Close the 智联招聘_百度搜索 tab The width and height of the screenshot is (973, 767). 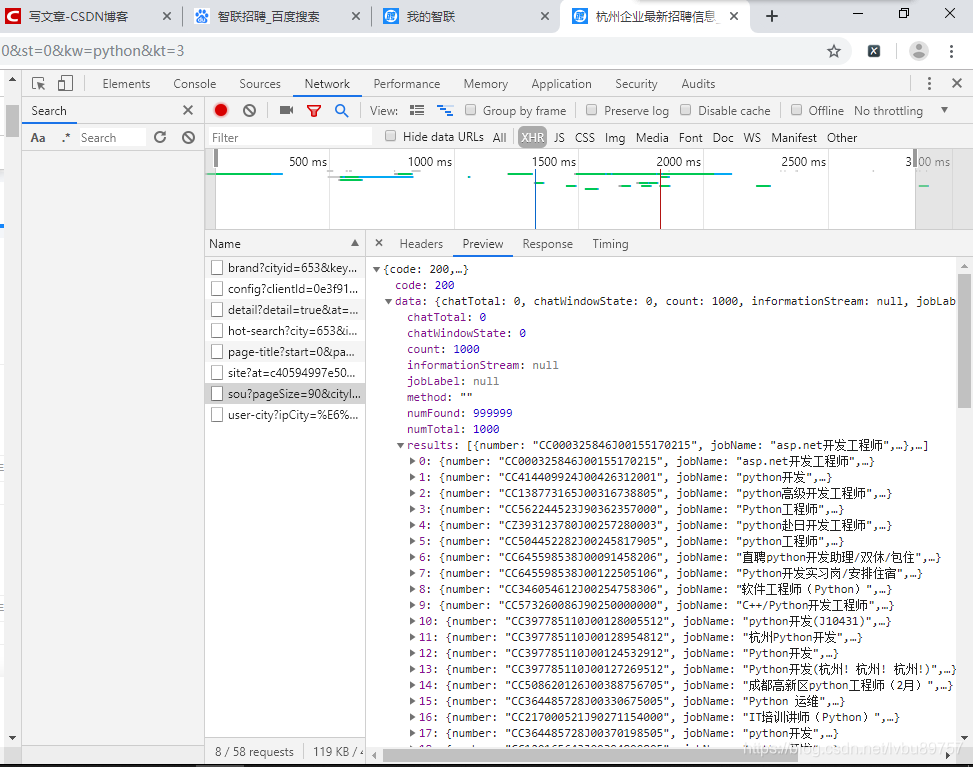(x=356, y=16)
